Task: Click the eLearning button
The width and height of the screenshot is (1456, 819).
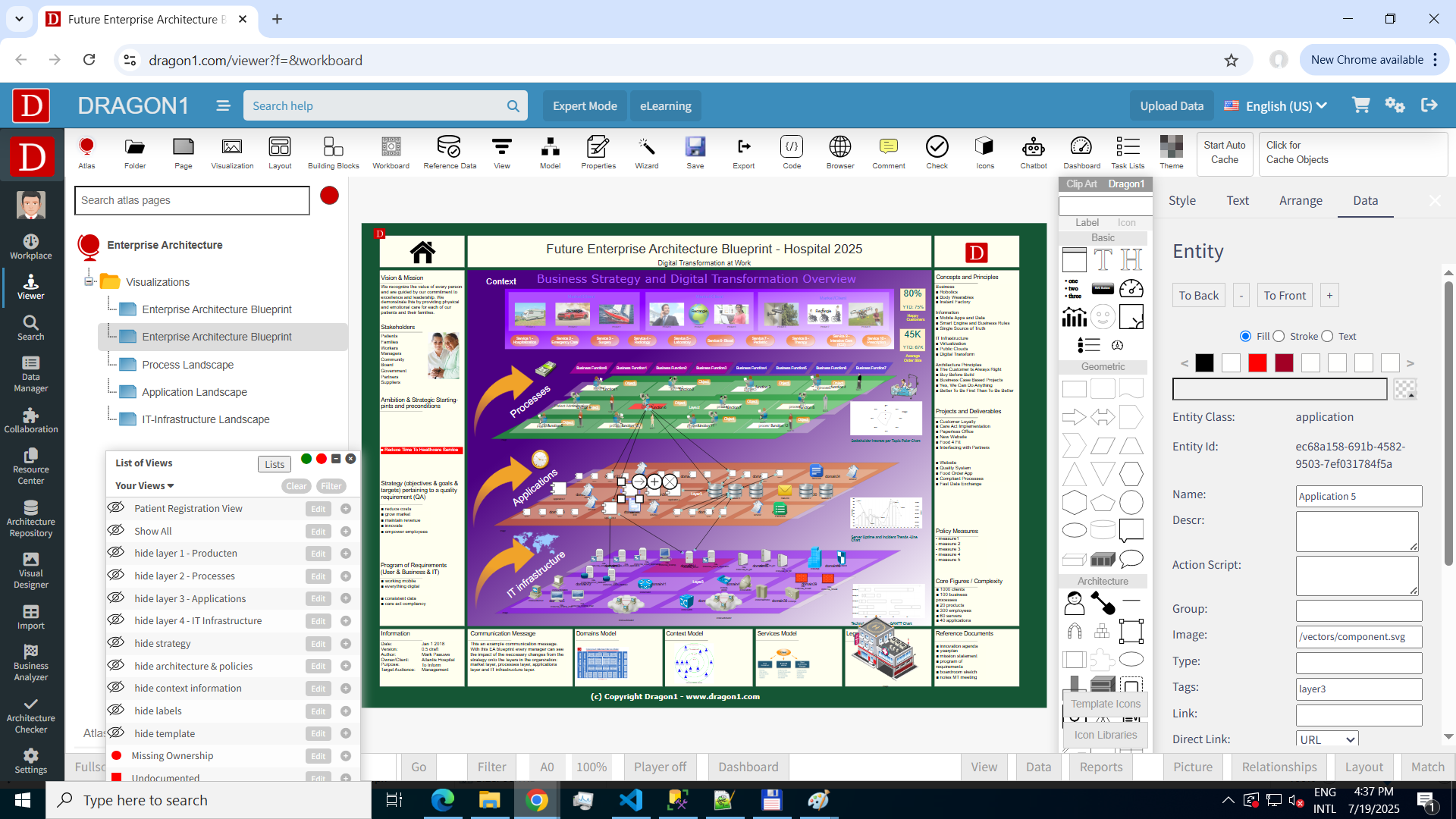Action: click(666, 106)
